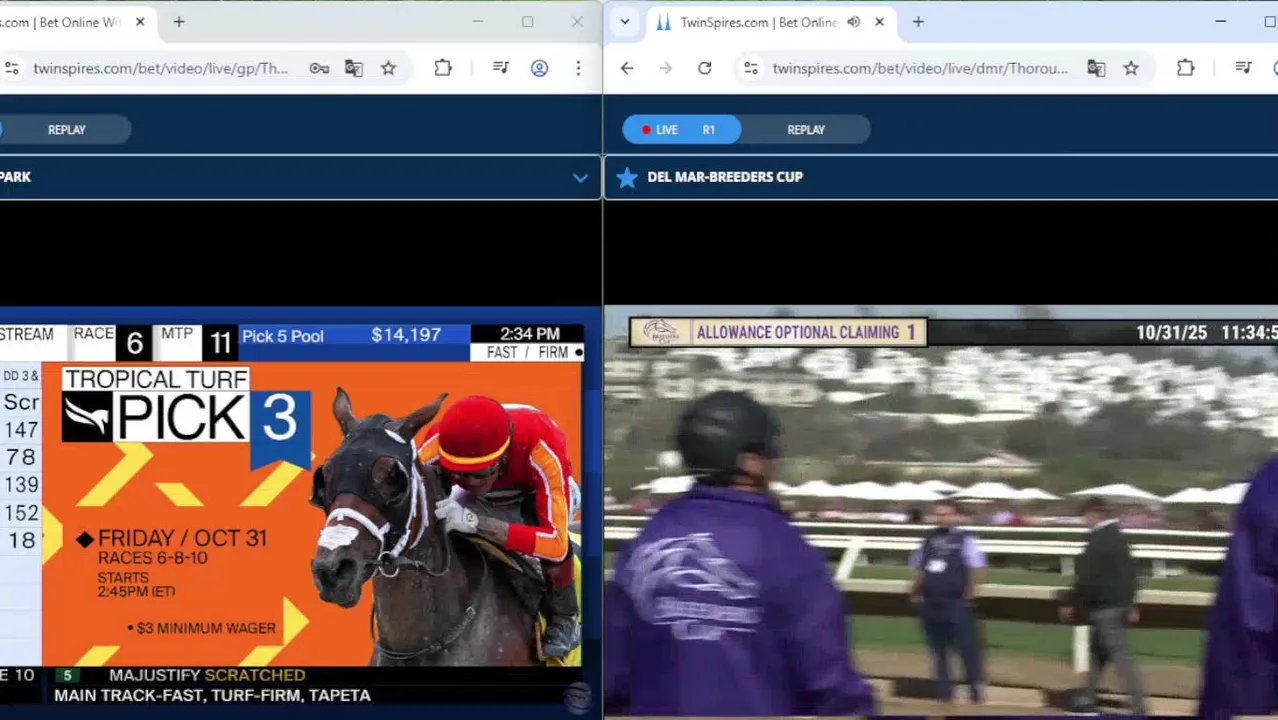
Task: Open extensions puzzle icon in left browser
Action: pyautogui.click(x=443, y=68)
